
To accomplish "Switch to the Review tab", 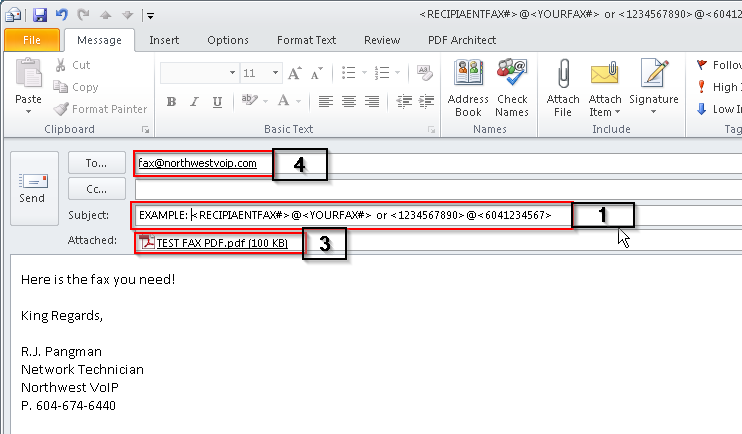I will (382, 40).
